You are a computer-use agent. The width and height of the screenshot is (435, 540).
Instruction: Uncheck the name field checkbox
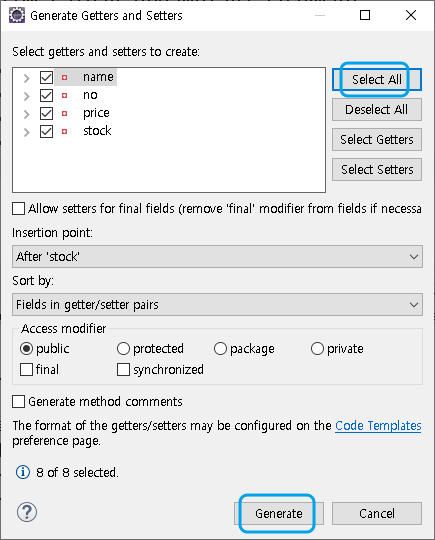(x=46, y=77)
